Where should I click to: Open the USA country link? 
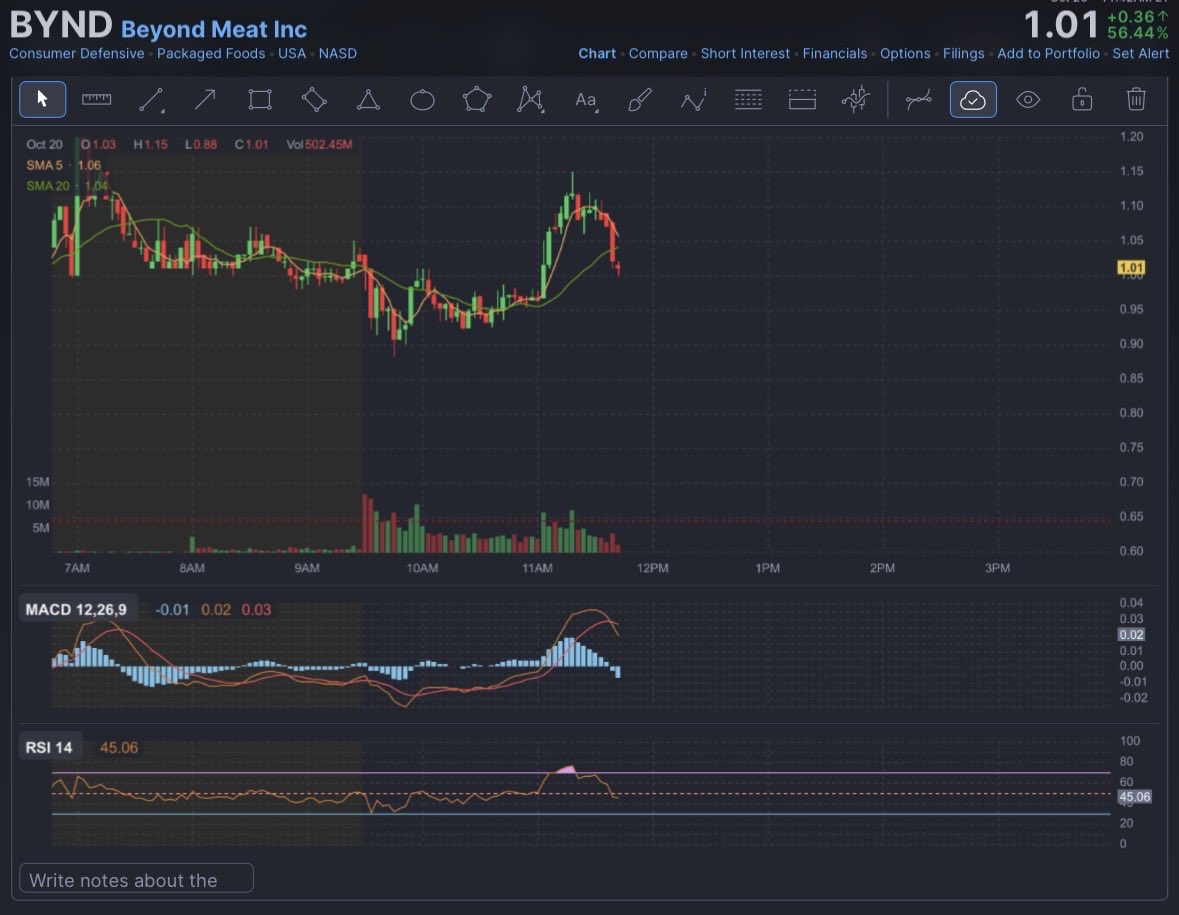(x=292, y=53)
